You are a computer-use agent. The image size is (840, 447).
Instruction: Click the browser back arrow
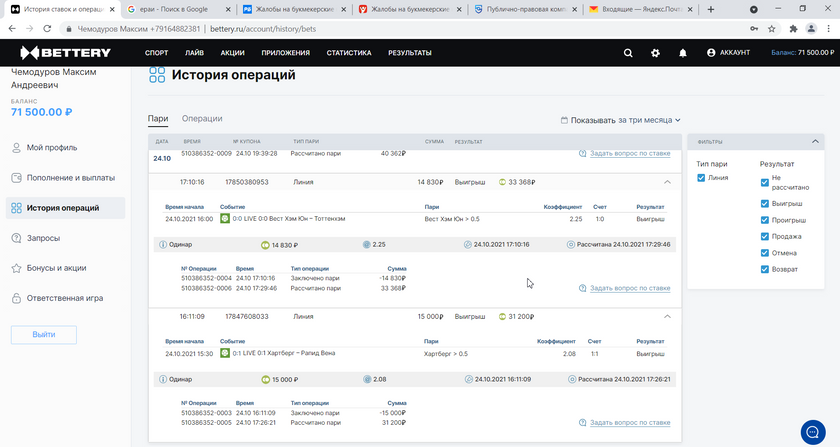pos(12,29)
